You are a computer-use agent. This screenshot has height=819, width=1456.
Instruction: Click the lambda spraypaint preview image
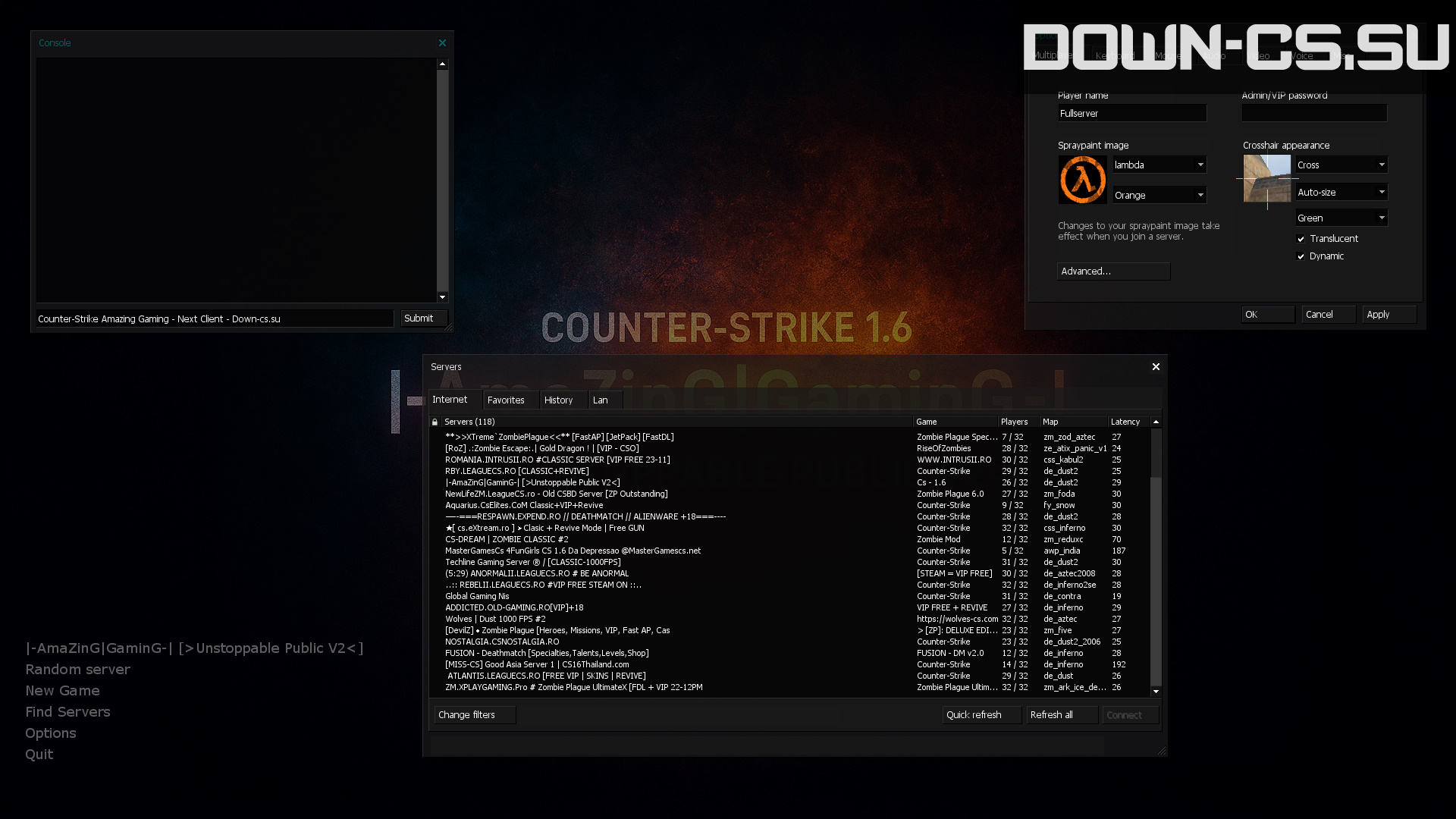click(1082, 180)
